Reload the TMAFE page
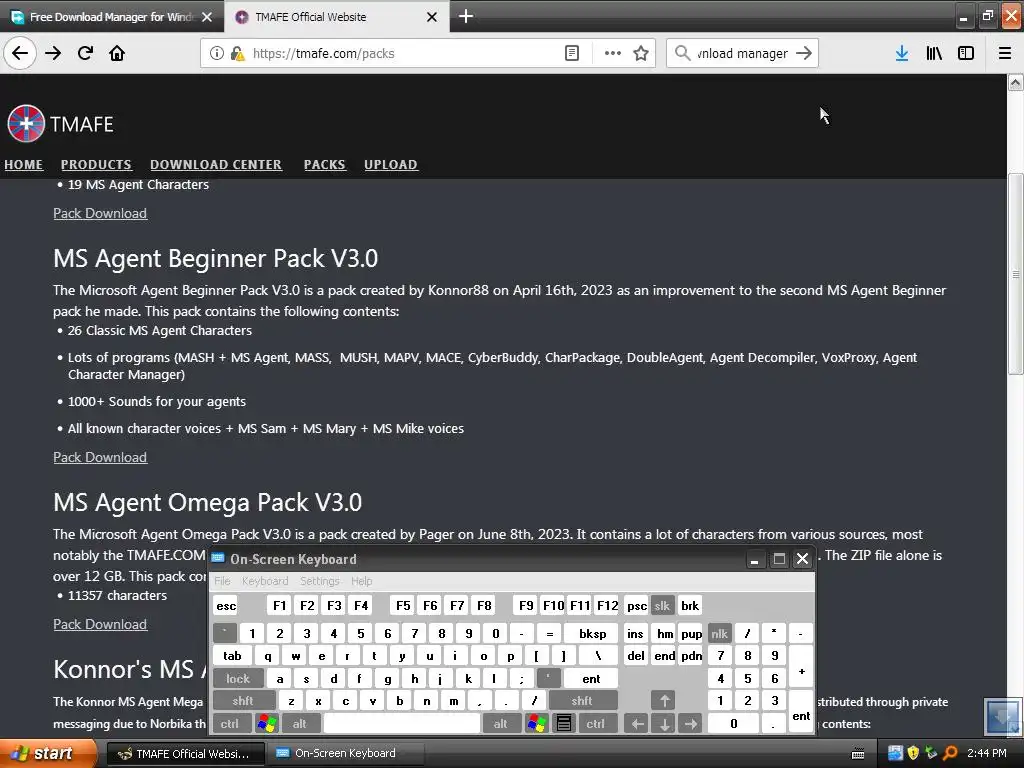Screen dimensions: 1024x768 click(x=85, y=53)
